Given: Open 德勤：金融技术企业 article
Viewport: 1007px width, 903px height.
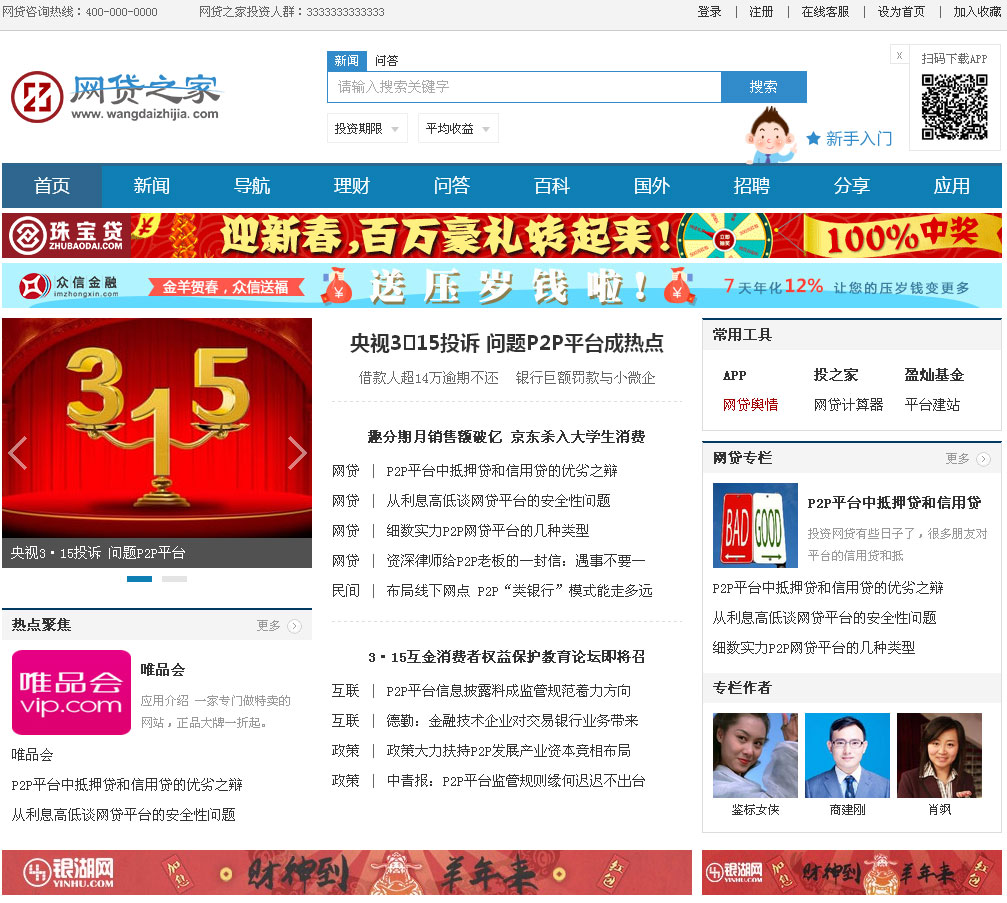Looking at the screenshot, I should pos(512,721).
